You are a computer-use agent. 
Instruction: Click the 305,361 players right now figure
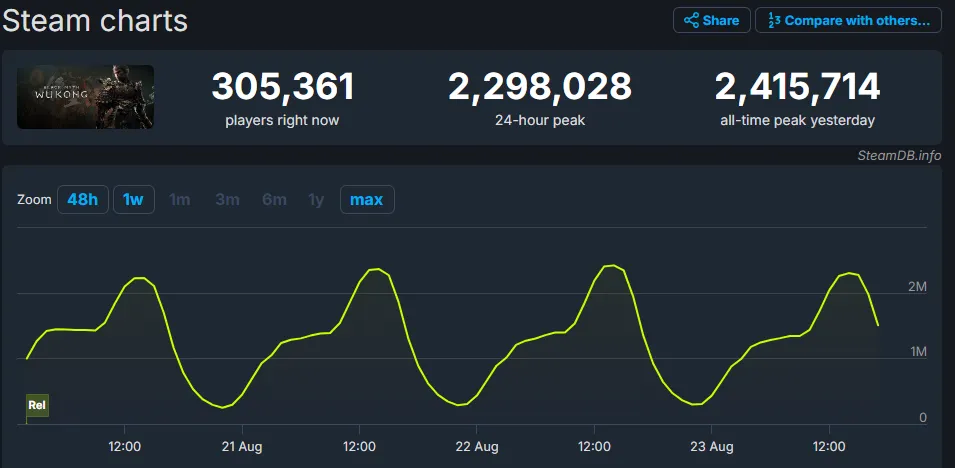(x=283, y=87)
